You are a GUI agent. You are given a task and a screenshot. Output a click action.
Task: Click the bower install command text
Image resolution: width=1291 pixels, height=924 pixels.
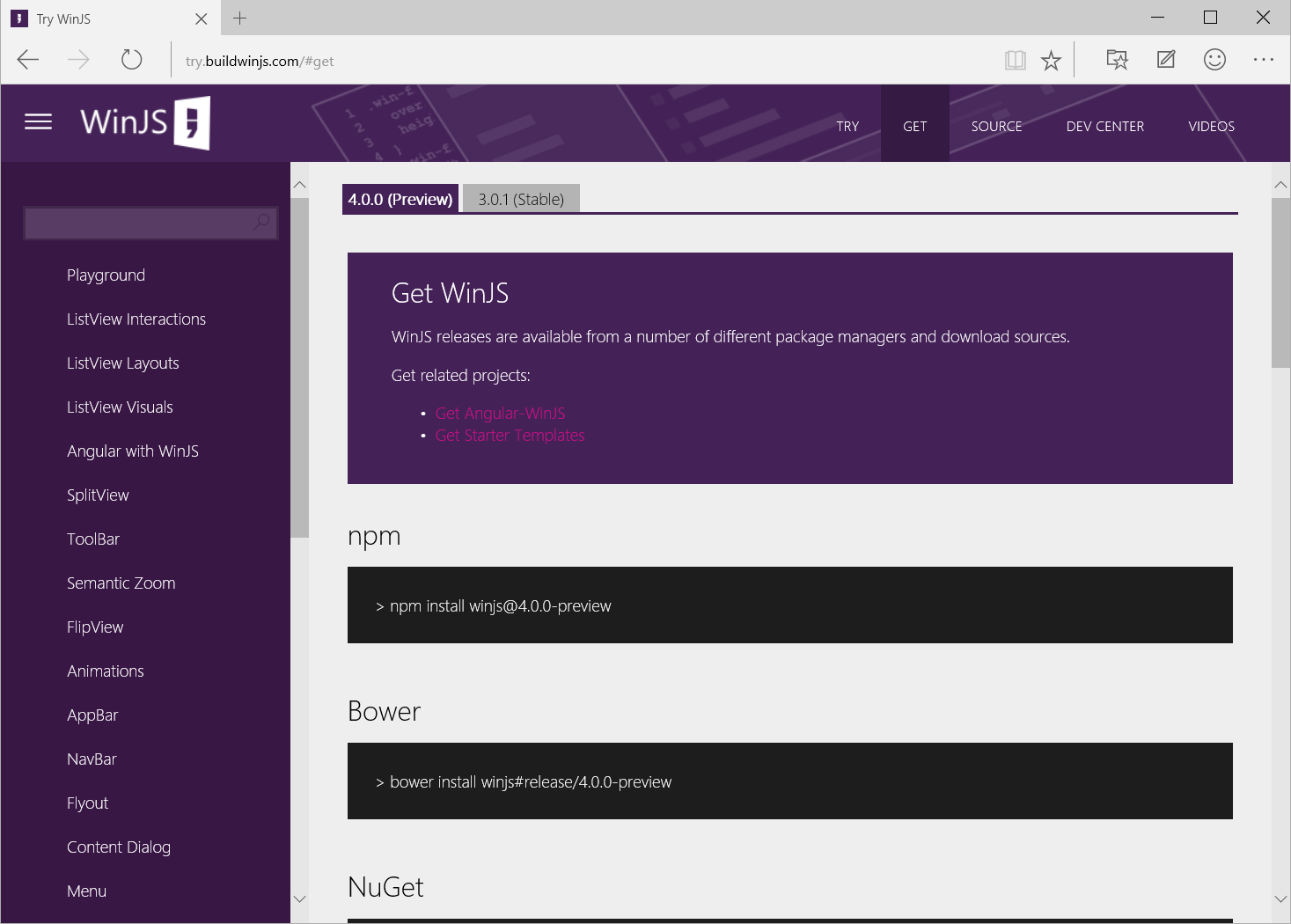524,781
